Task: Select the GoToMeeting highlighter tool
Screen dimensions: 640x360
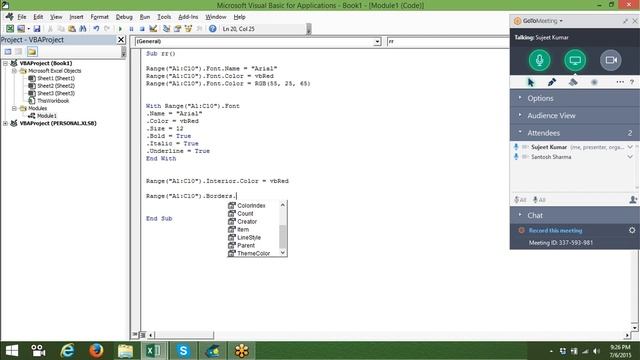Action: [x=573, y=82]
